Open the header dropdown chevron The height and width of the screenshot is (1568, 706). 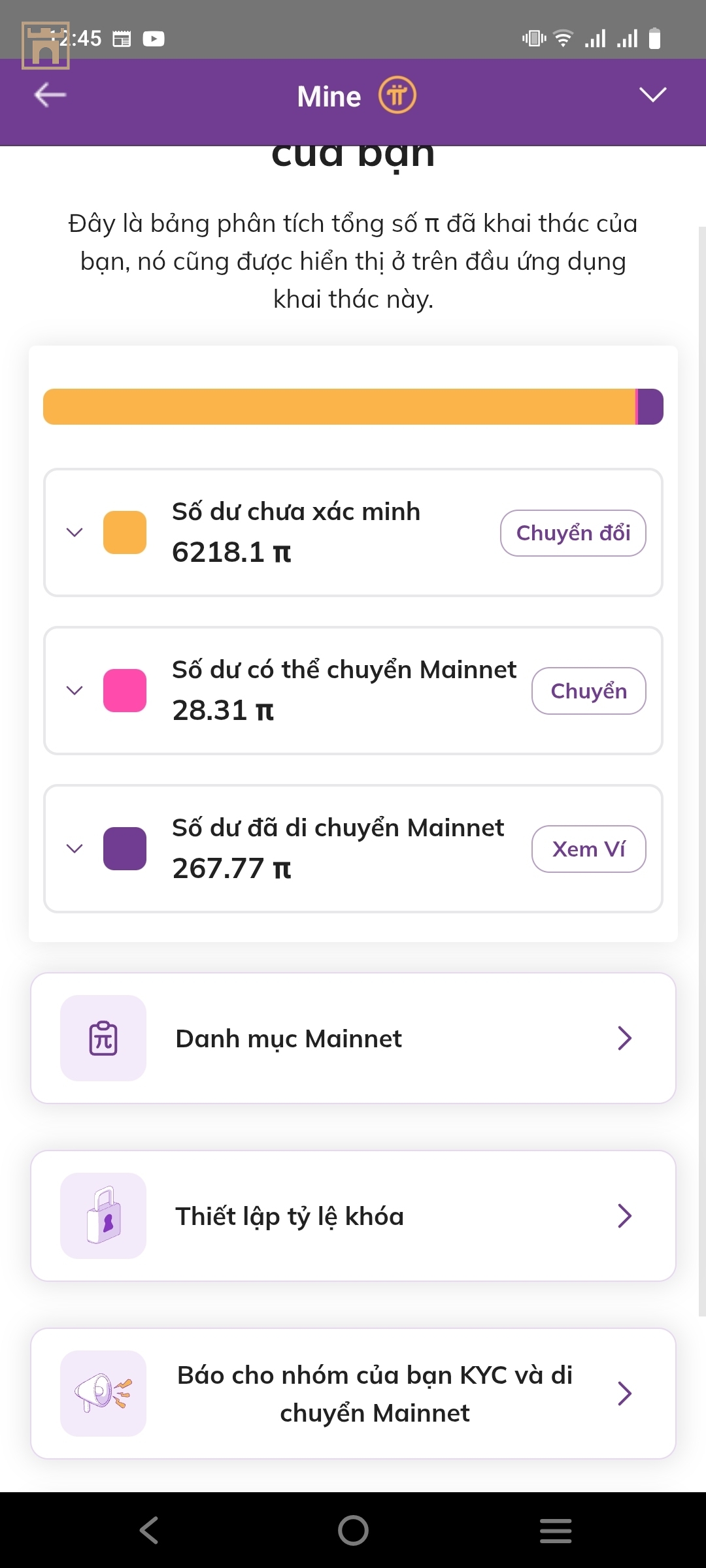(x=652, y=95)
